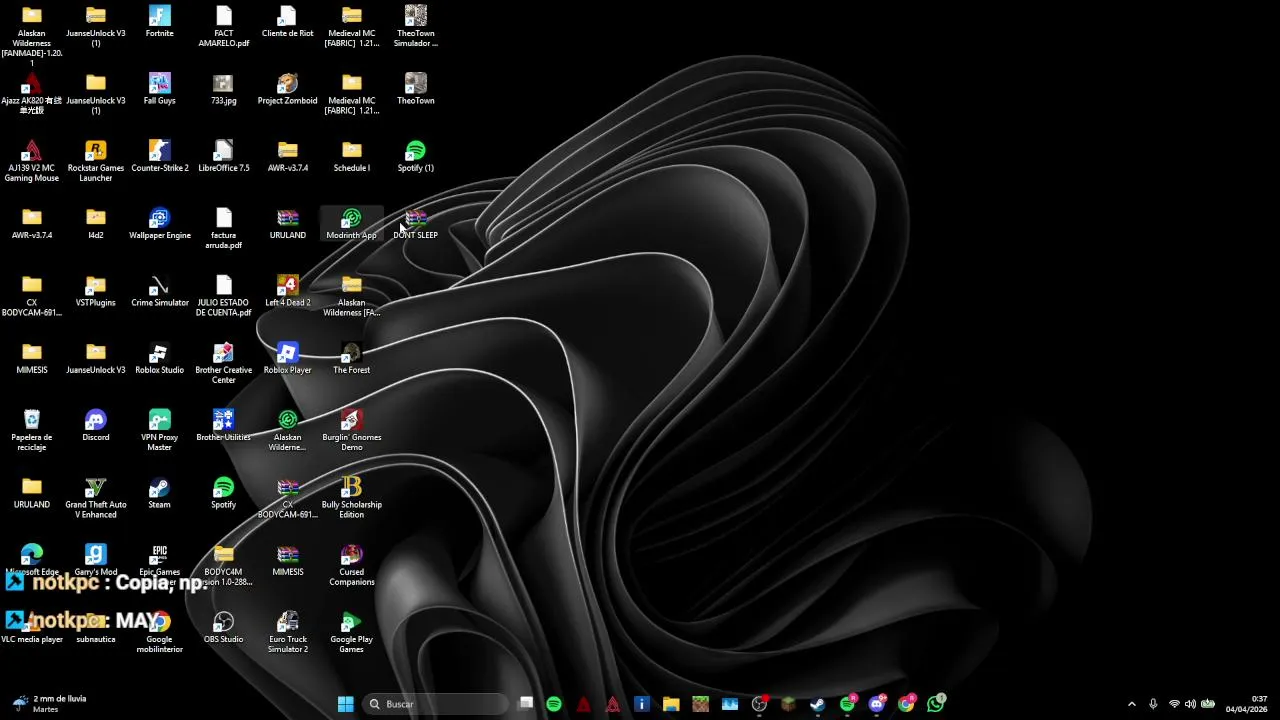Open The Forest desktop shortcut
1280x720 pixels.
click(351, 358)
